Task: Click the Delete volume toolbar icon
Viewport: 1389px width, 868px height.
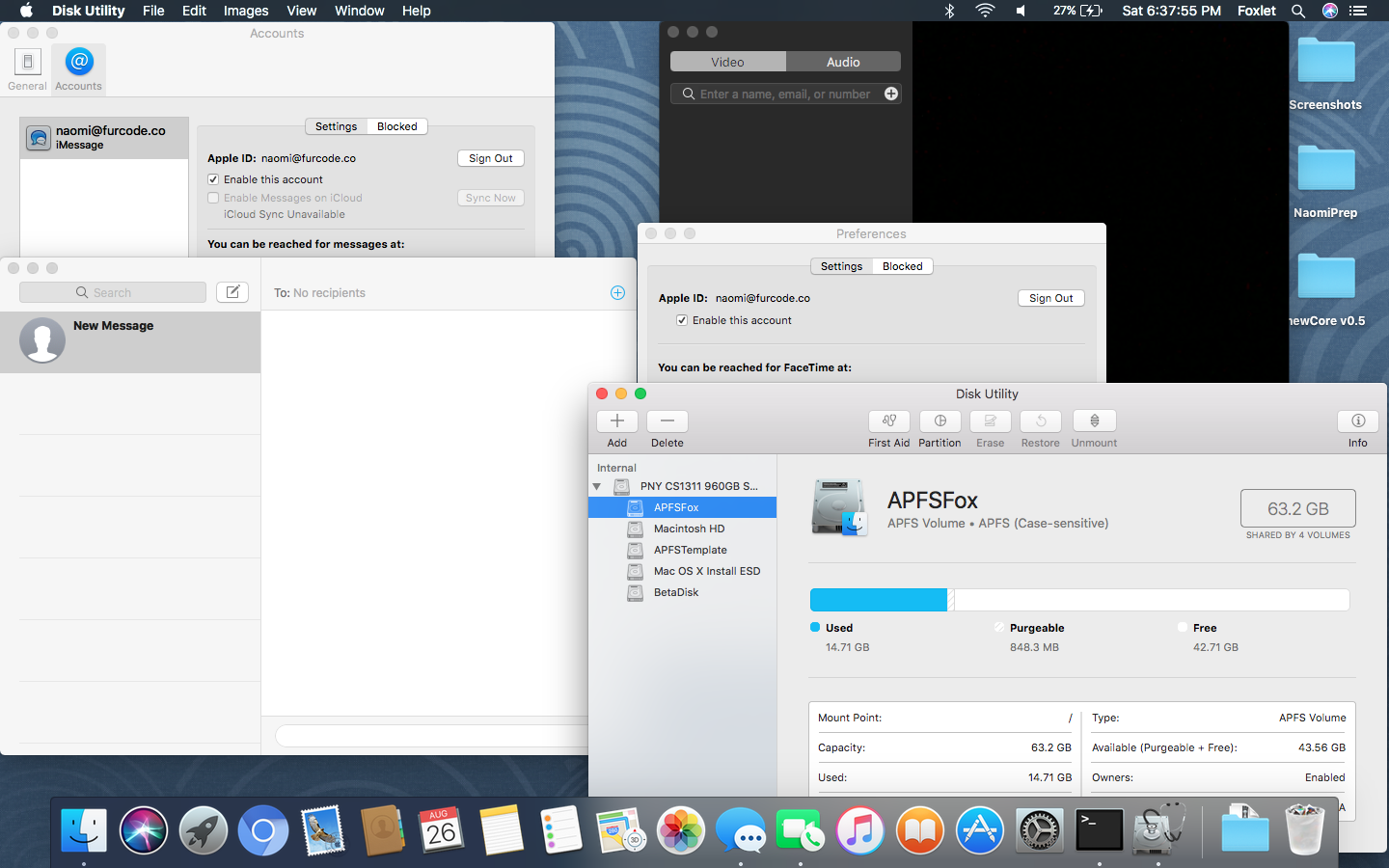Action: pyautogui.click(x=667, y=420)
